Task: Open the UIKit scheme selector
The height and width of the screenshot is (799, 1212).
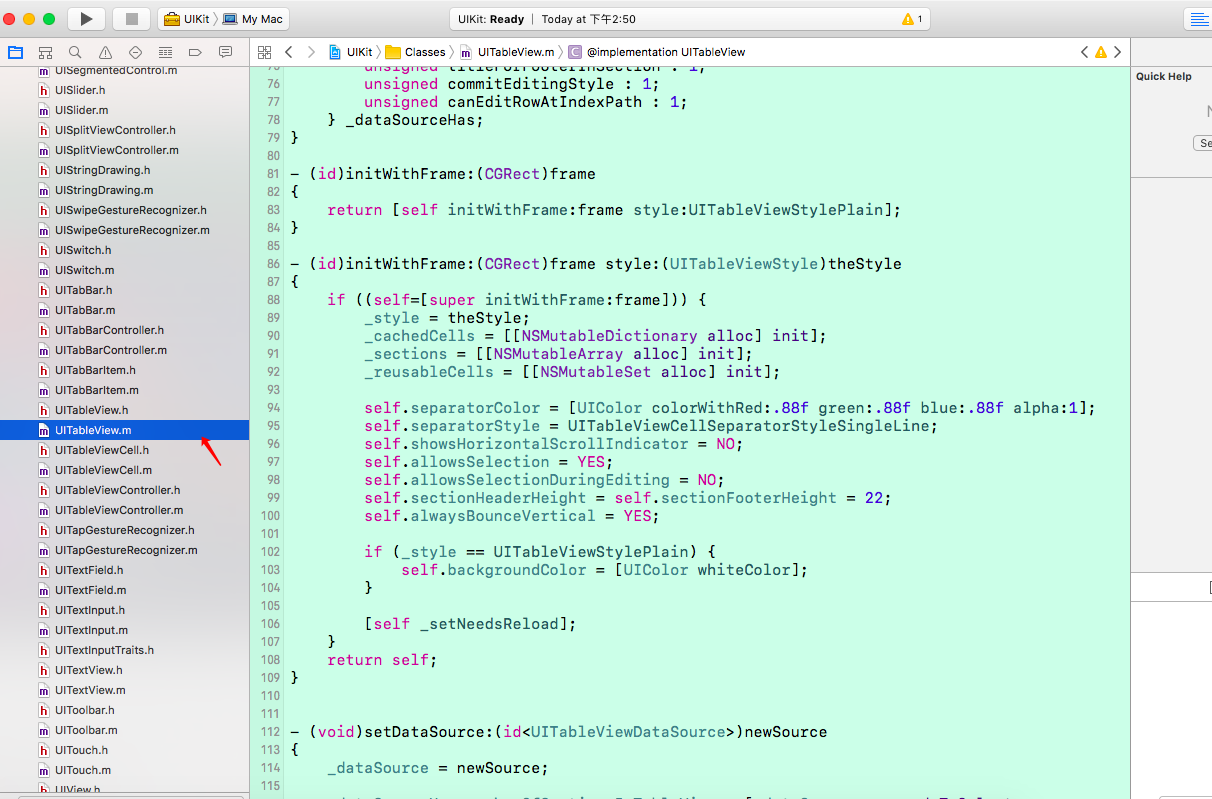Action: (x=186, y=19)
